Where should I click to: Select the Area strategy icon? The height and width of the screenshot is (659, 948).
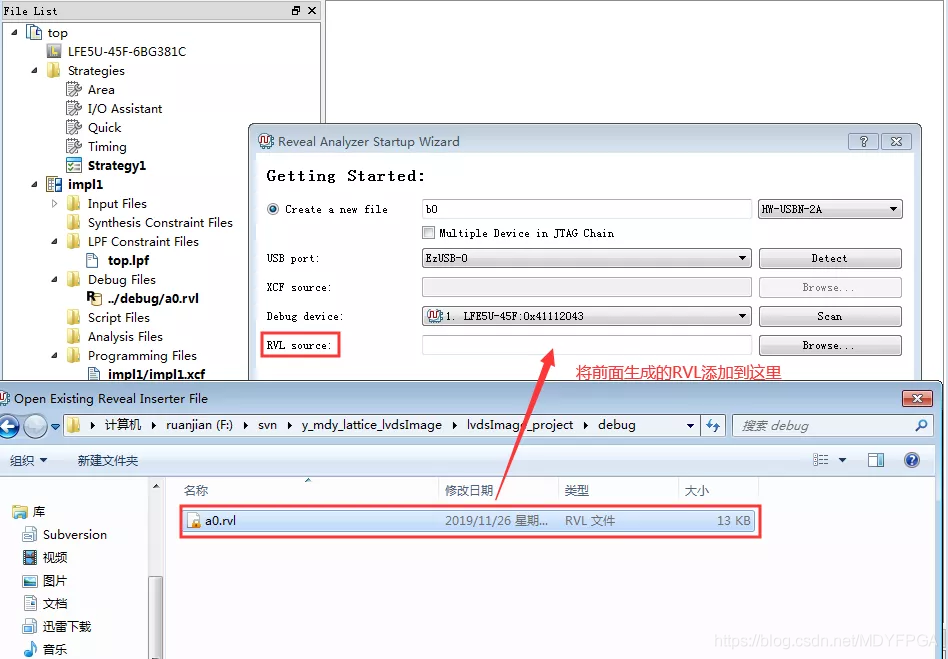click(x=74, y=89)
